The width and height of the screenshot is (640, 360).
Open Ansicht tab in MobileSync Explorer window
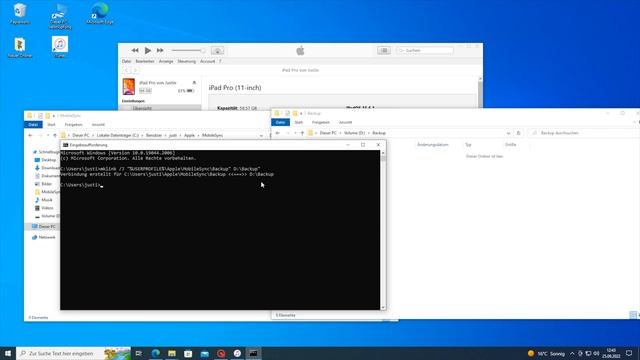(98, 124)
